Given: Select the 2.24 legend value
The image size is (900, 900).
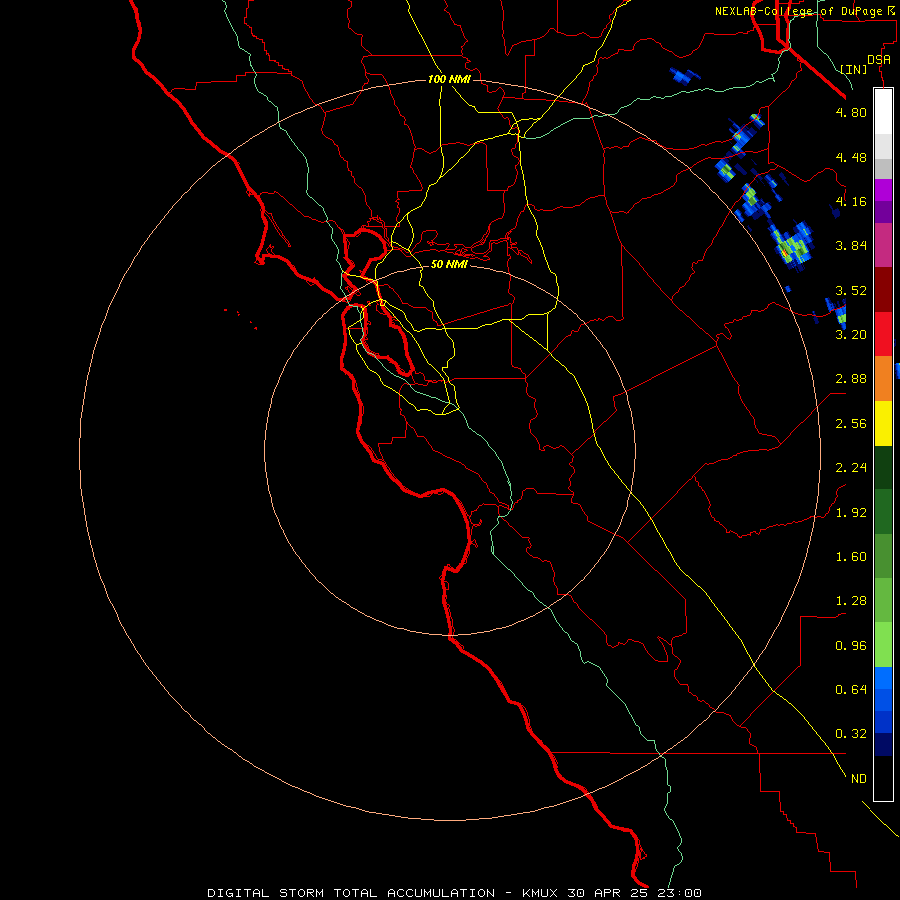Looking at the screenshot, I should [x=851, y=468].
